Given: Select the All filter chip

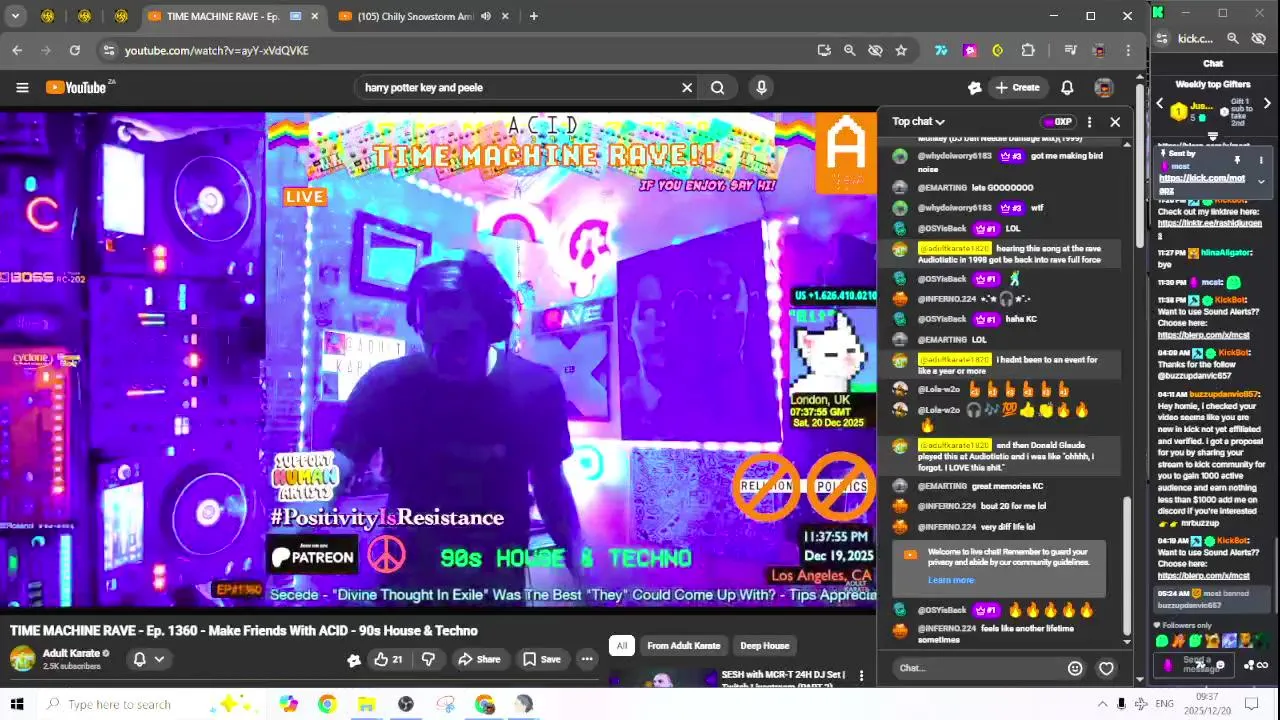Looking at the screenshot, I should coord(621,646).
